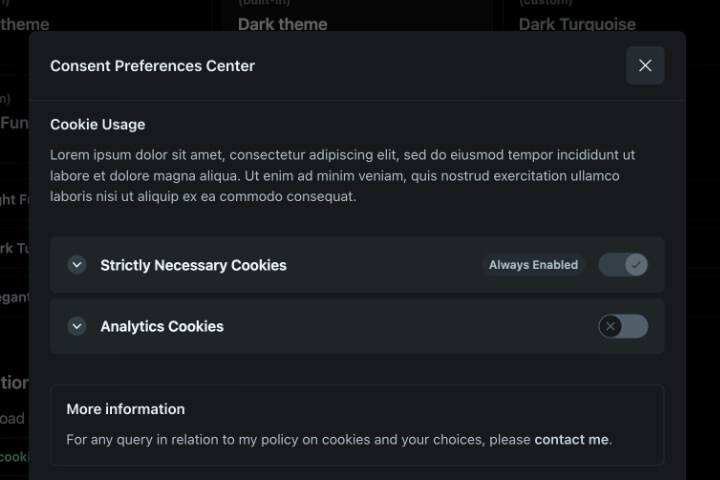Toggle the Strictly Necessary Cookies switch
Screen dimensions: 720x480
(x=623, y=265)
